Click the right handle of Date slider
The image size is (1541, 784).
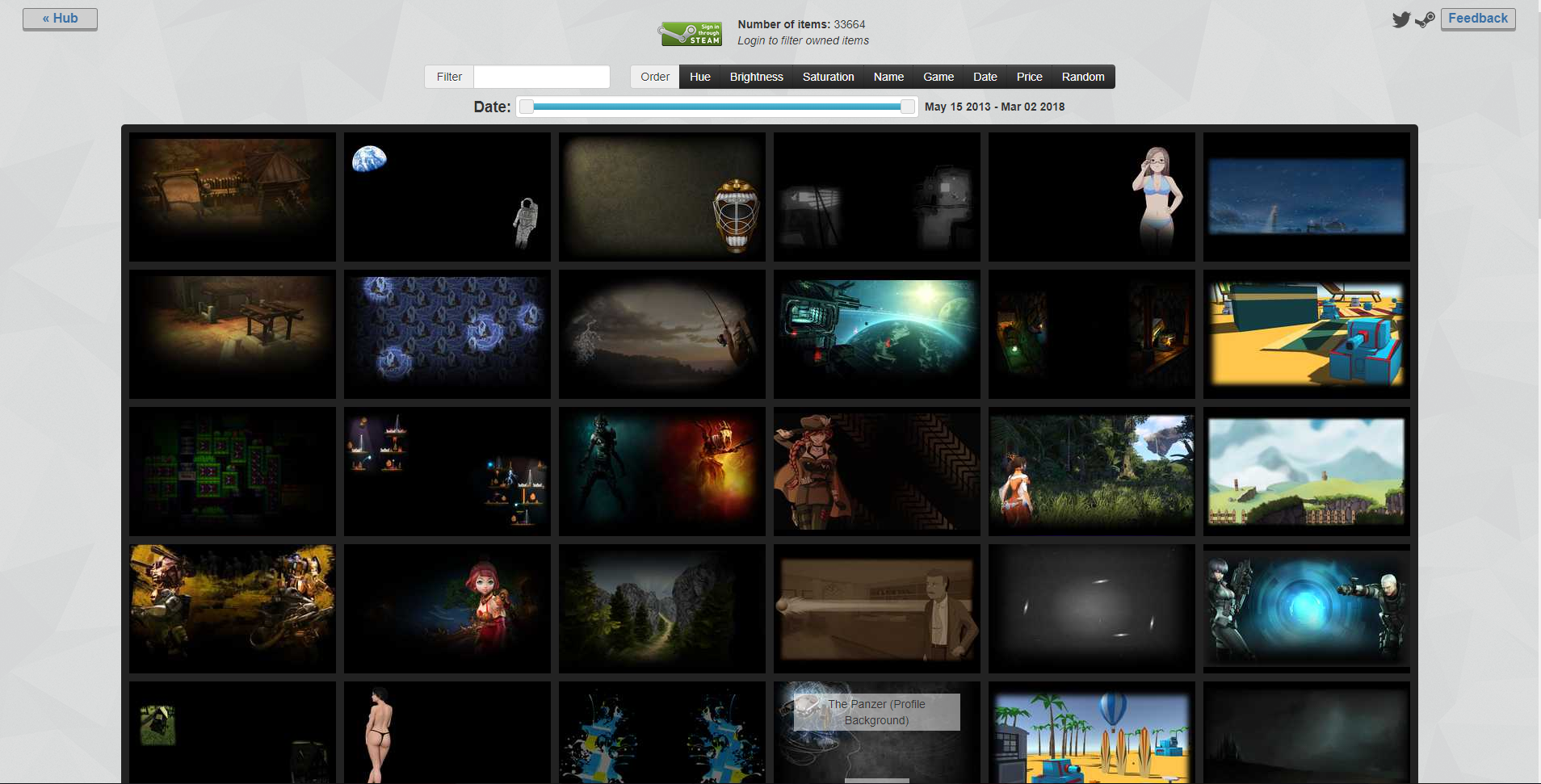(x=908, y=107)
